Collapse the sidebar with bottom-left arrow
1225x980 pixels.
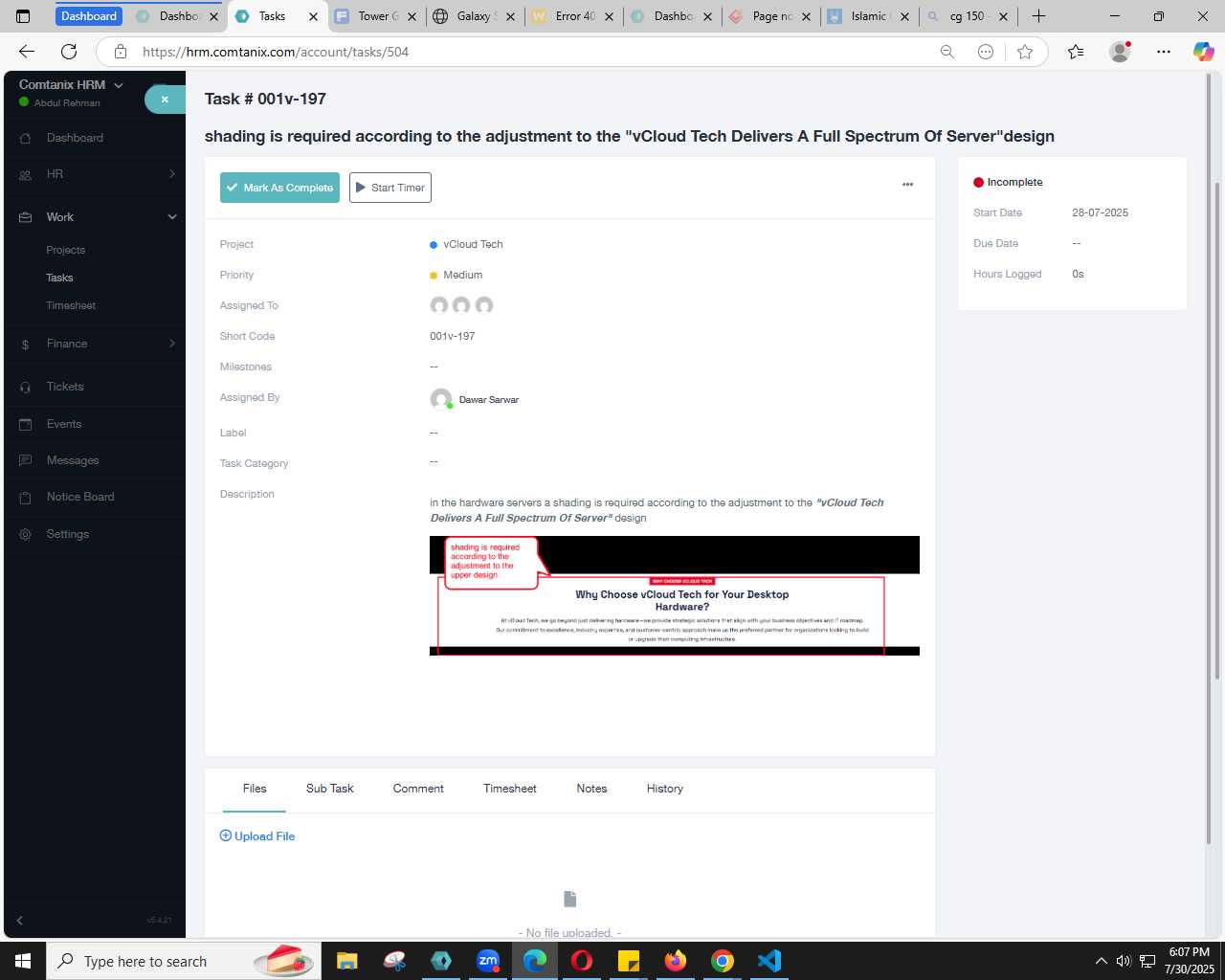click(19, 920)
